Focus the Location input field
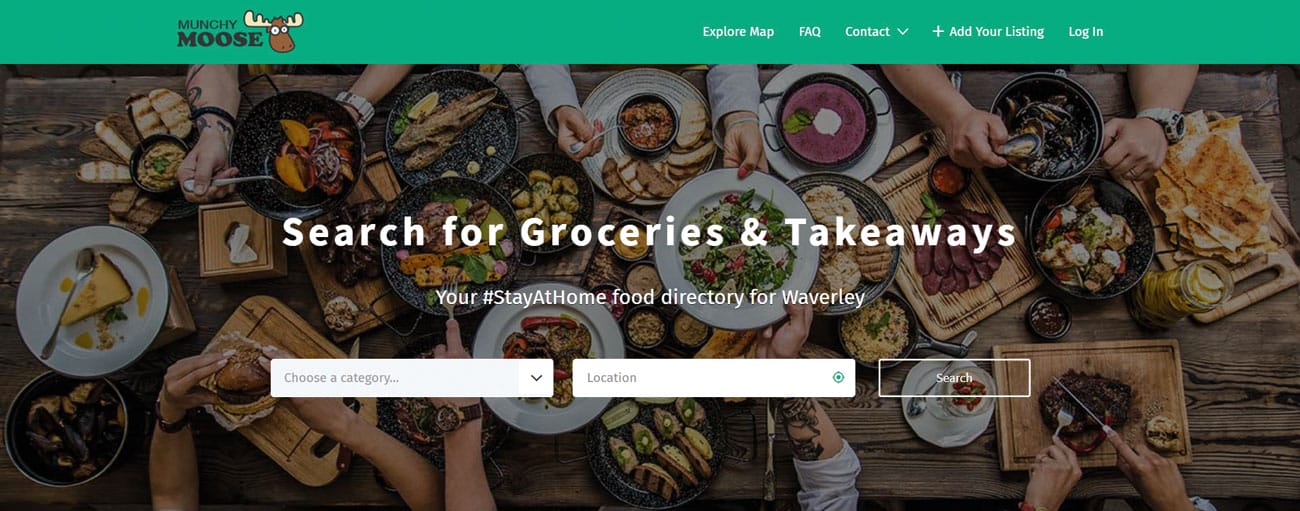Image resolution: width=1300 pixels, height=511 pixels. click(x=714, y=378)
